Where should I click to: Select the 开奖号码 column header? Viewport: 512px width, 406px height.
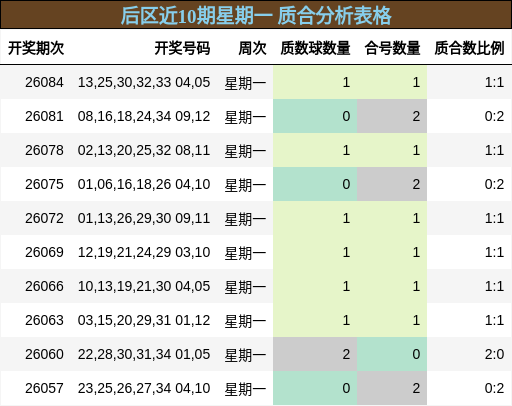click(x=182, y=48)
